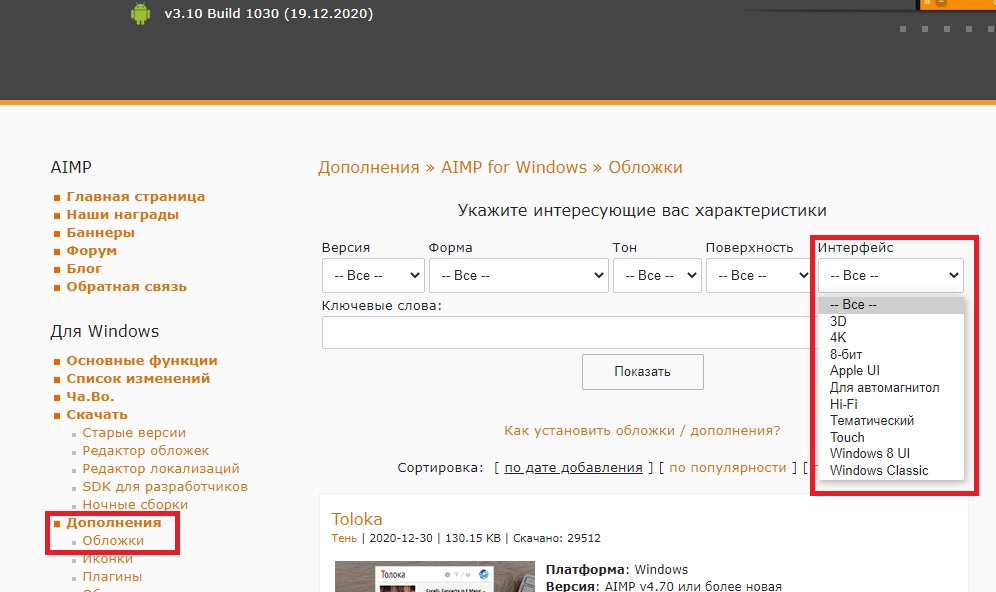Click Обложки in the breadcrumb

645,168
